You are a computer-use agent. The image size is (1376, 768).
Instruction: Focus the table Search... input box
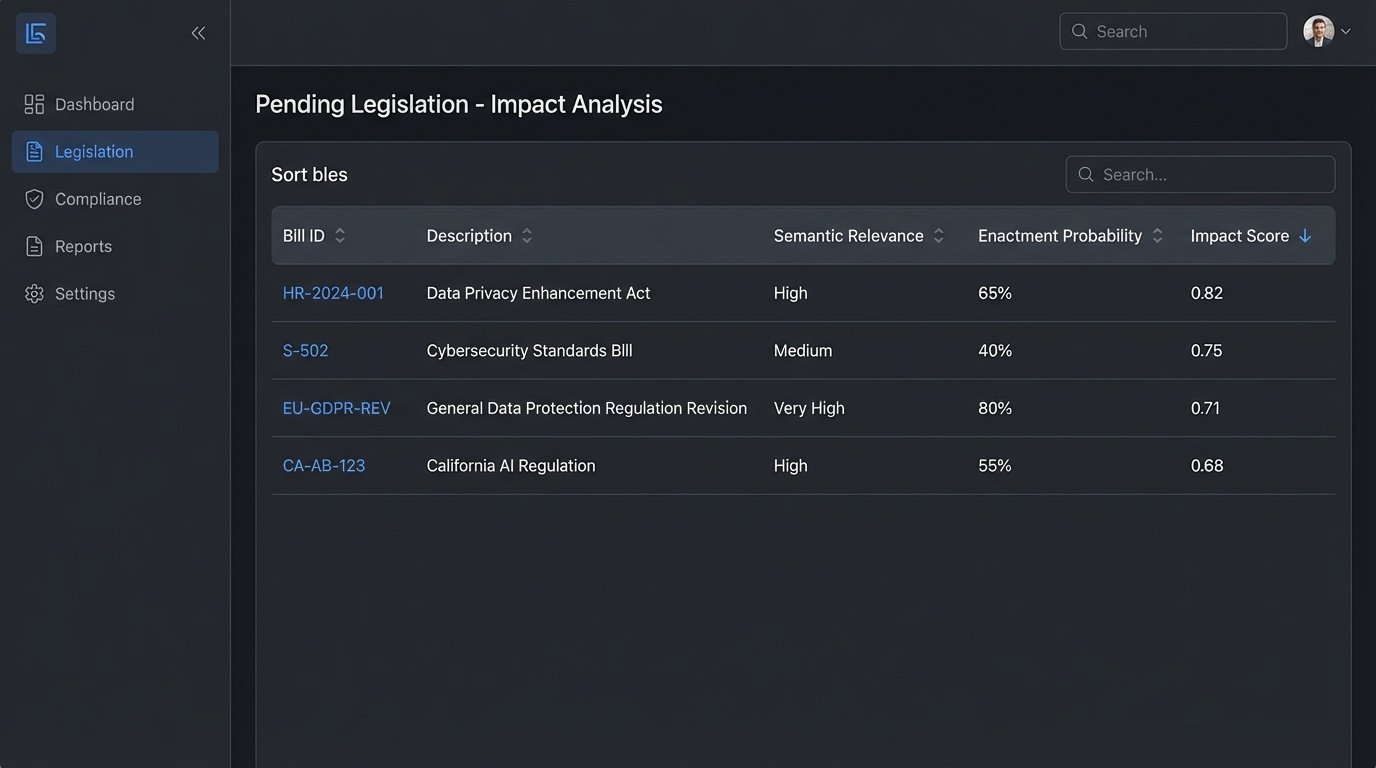click(1200, 174)
